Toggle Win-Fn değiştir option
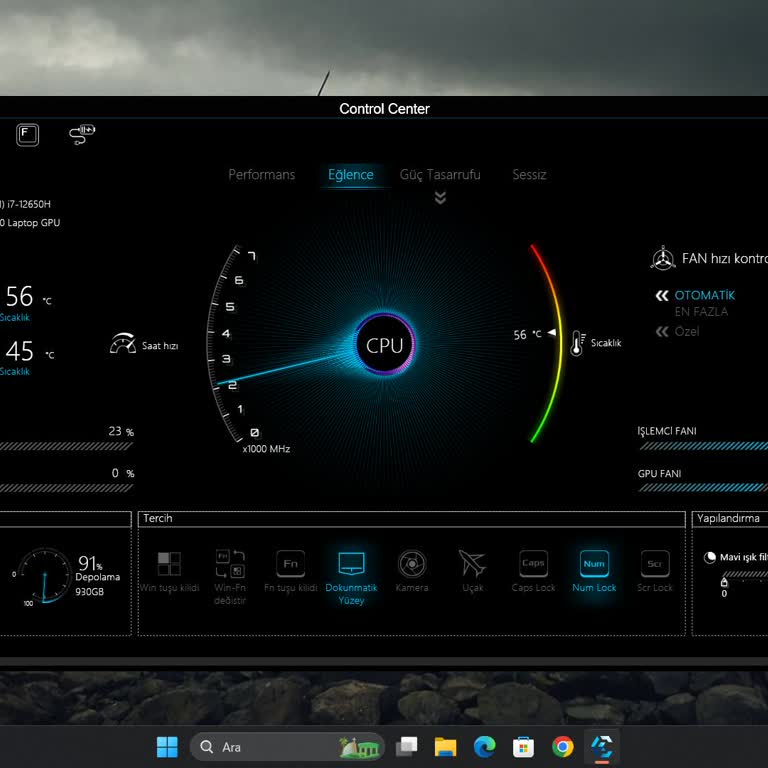 (230, 577)
